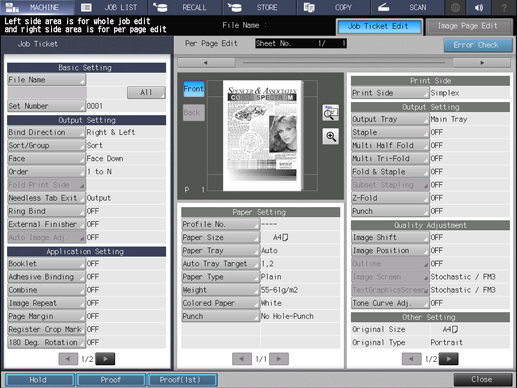Click the All button

tap(146, 92)
